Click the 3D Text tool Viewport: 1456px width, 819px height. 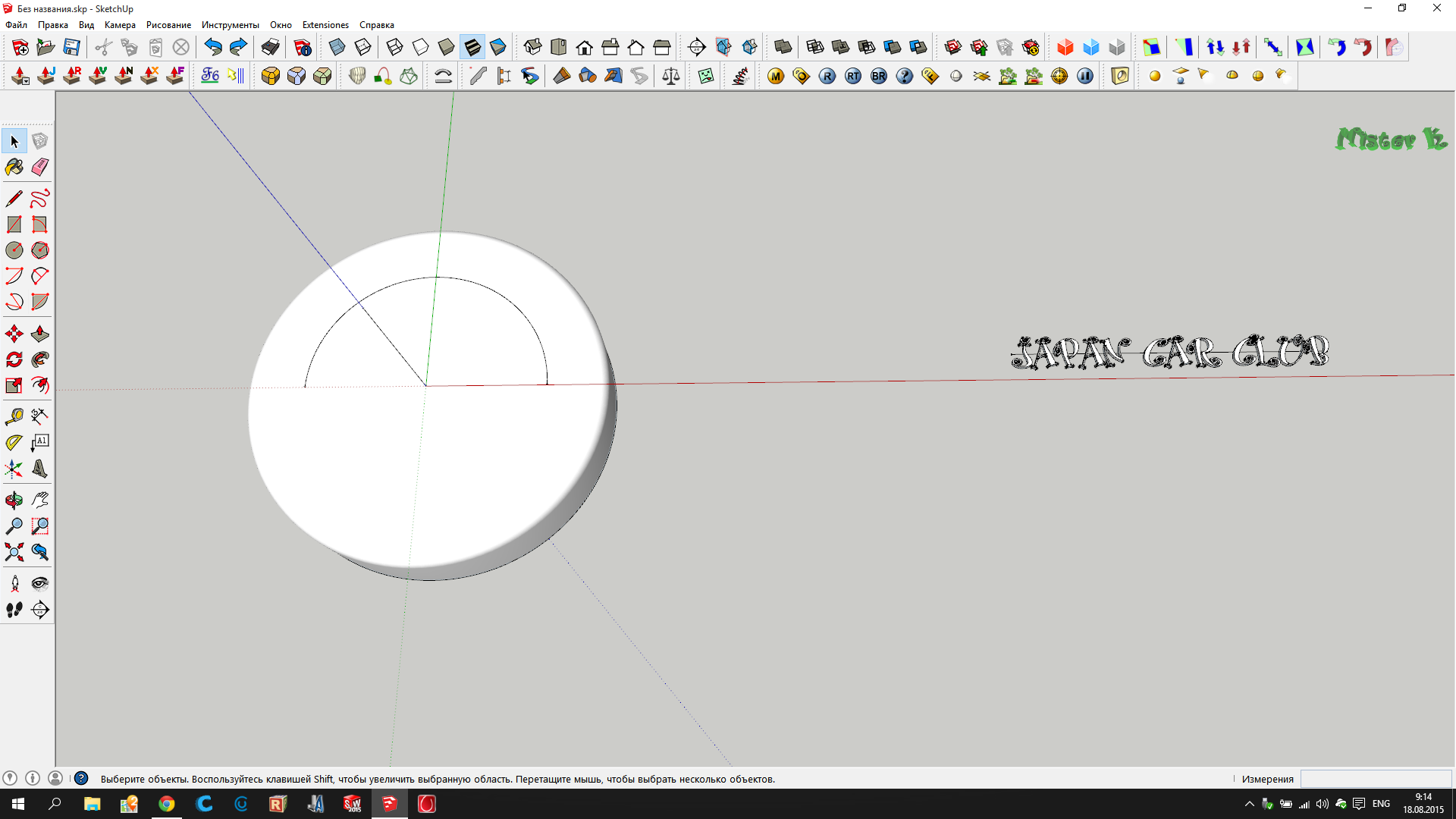click(40, 469)
